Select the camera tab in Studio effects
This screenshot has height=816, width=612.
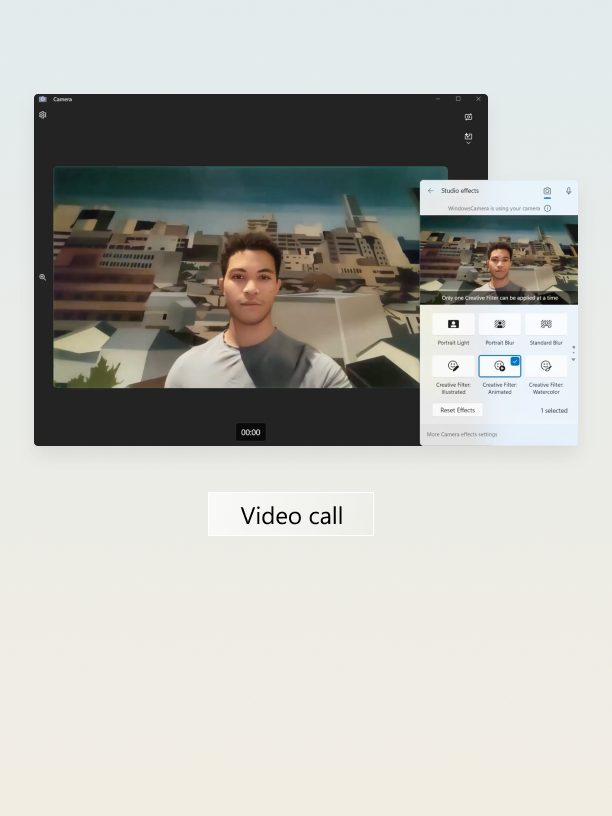point(547,191)
